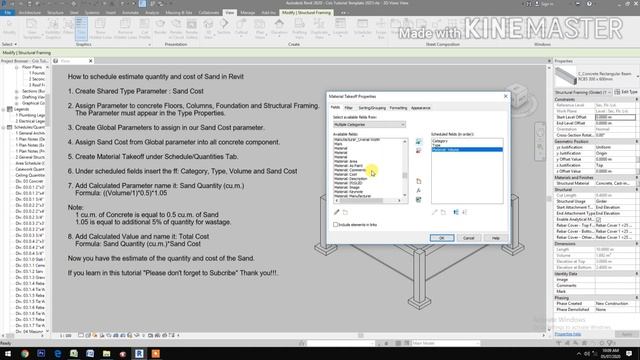Open the Multiple Categories dropdown
Viewport: 640px width, 360px height.
[369, 124]
